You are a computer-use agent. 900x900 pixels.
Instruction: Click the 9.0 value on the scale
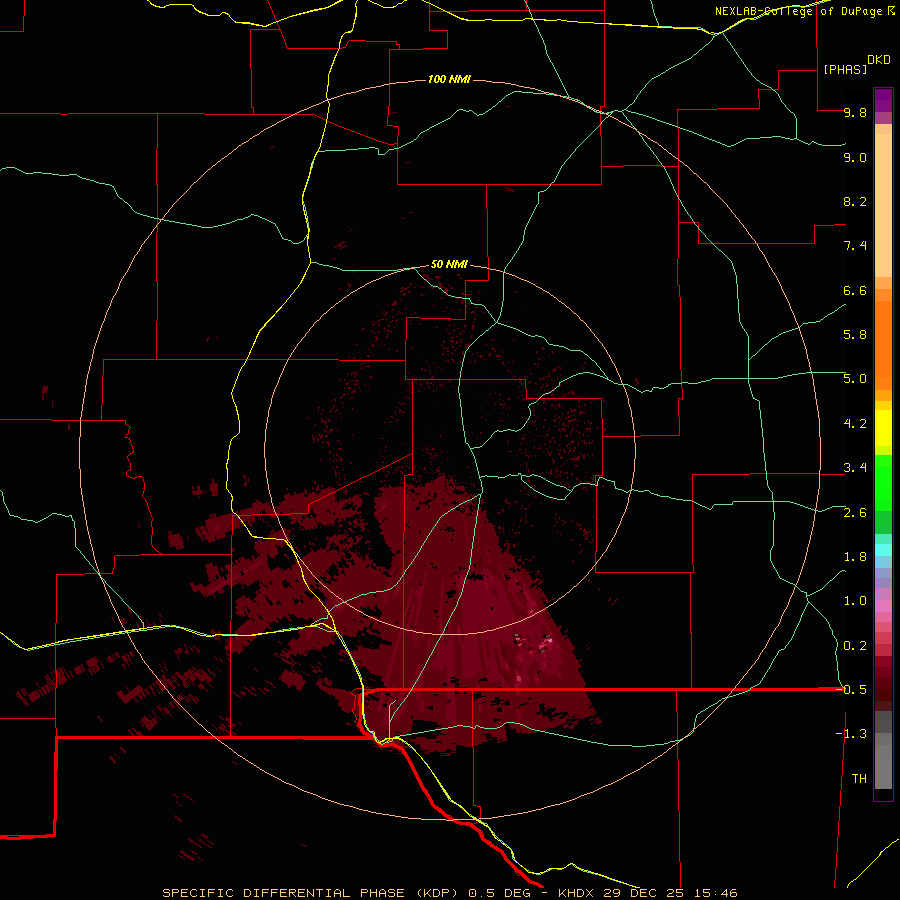(x=855, y=157)
